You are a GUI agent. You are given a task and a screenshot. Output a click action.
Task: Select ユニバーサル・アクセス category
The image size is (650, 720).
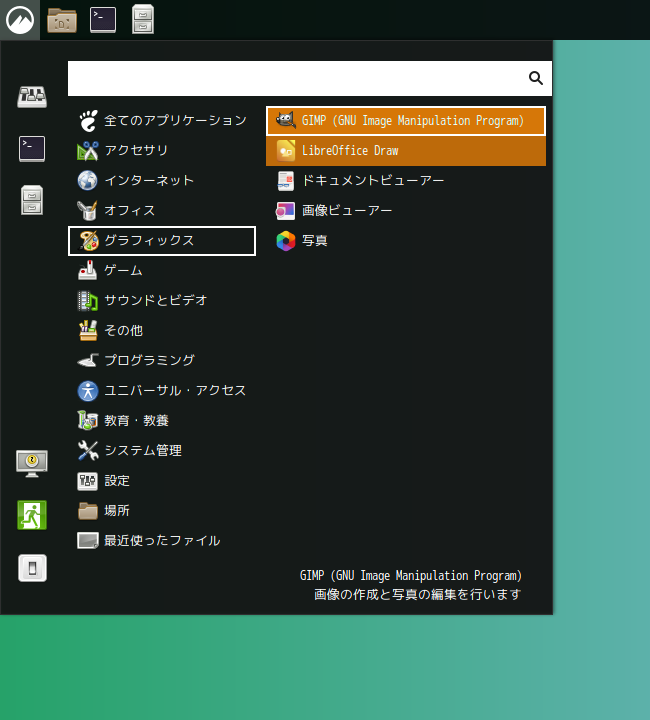[x=162, y=391]
